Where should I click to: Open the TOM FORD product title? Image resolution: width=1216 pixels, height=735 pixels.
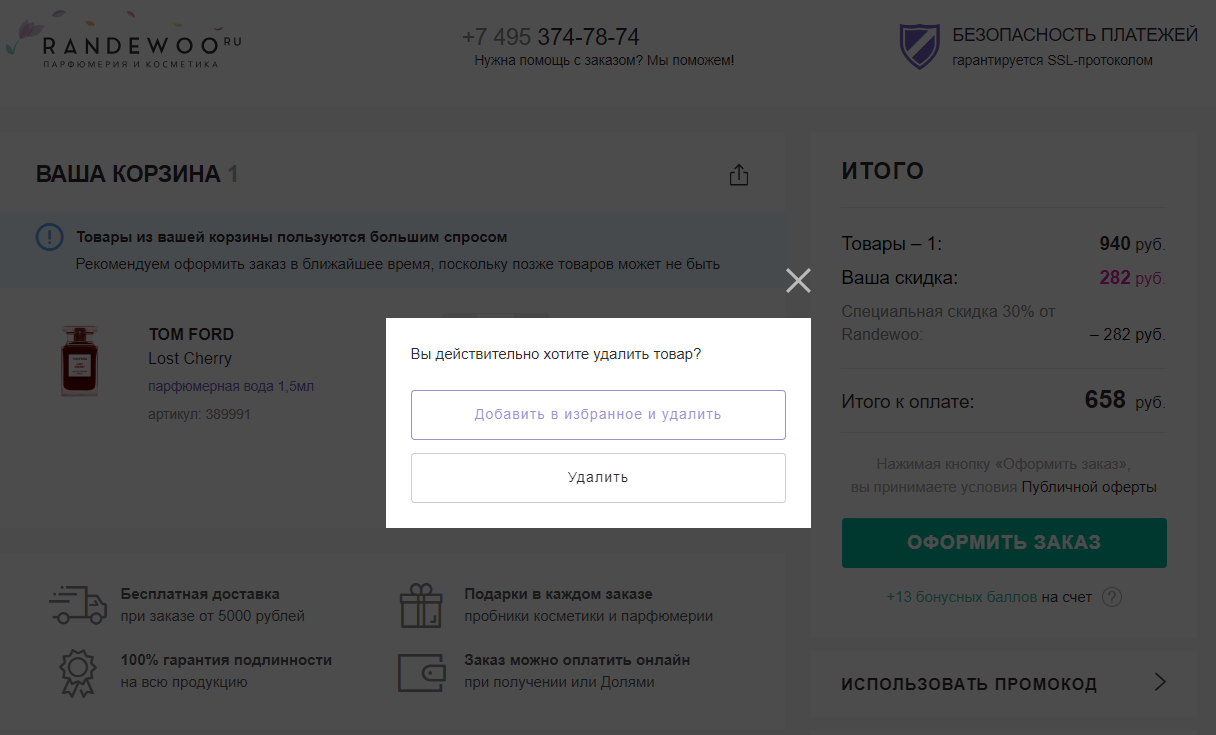click(x=191, y=334)
